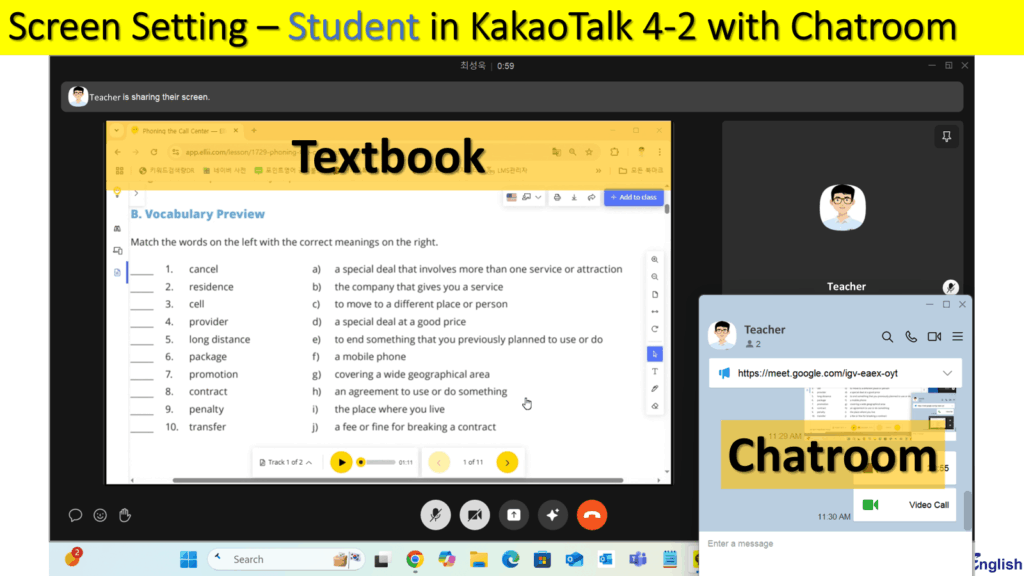Image resolution: width=1024 pixels, height=576 pixels.
Task: Open the meet.google.com link in notice
Action: pyautogui.click(x=818, y=374)
